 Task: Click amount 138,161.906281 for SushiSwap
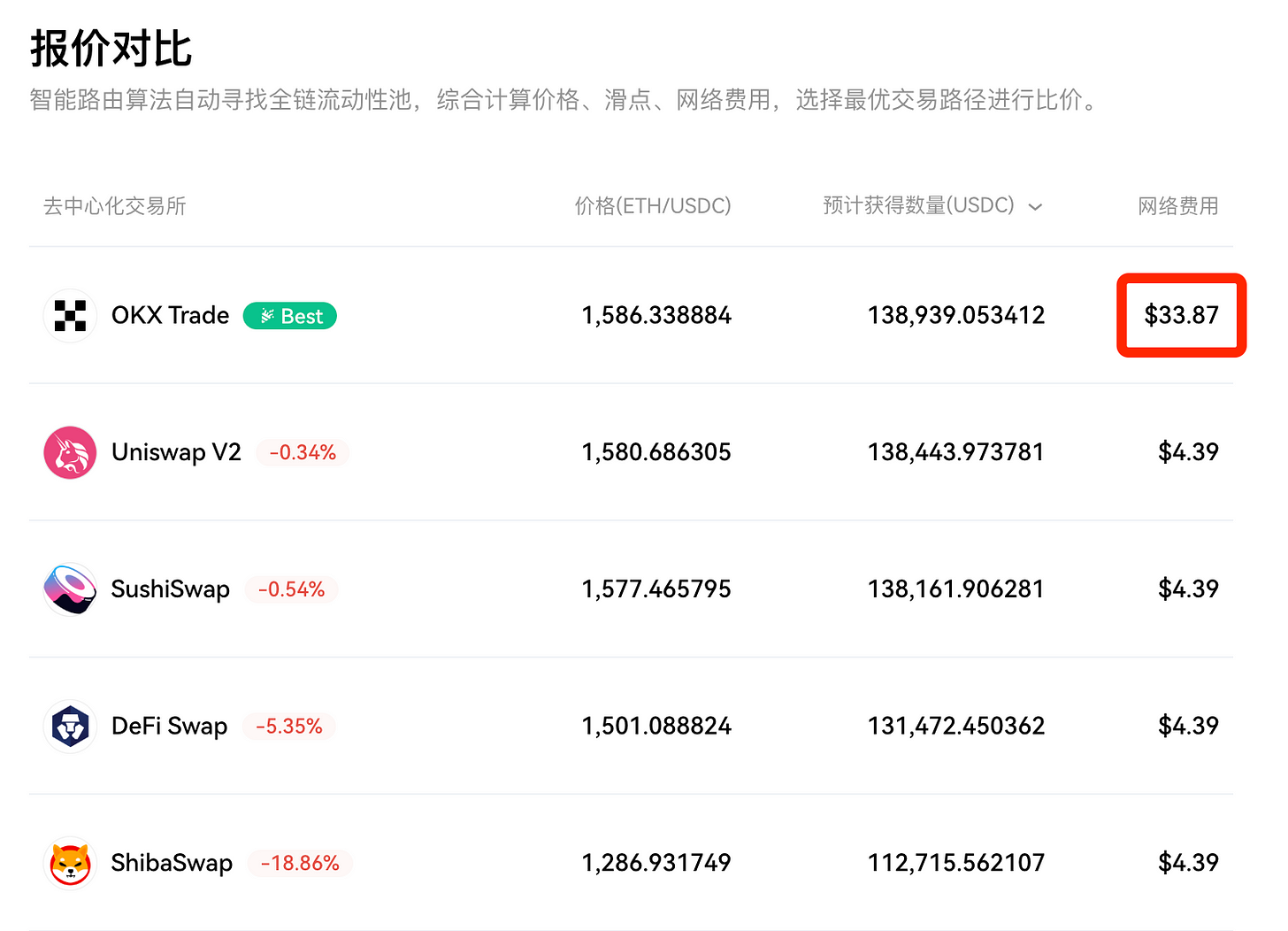click(x=956, y=589)
